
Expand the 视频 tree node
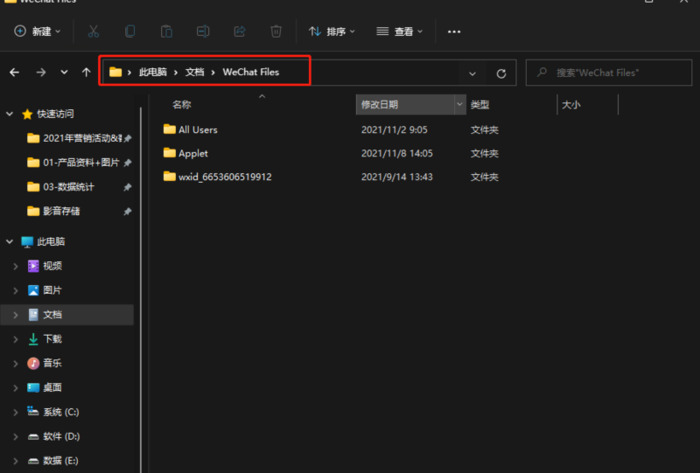coord(16,266)
